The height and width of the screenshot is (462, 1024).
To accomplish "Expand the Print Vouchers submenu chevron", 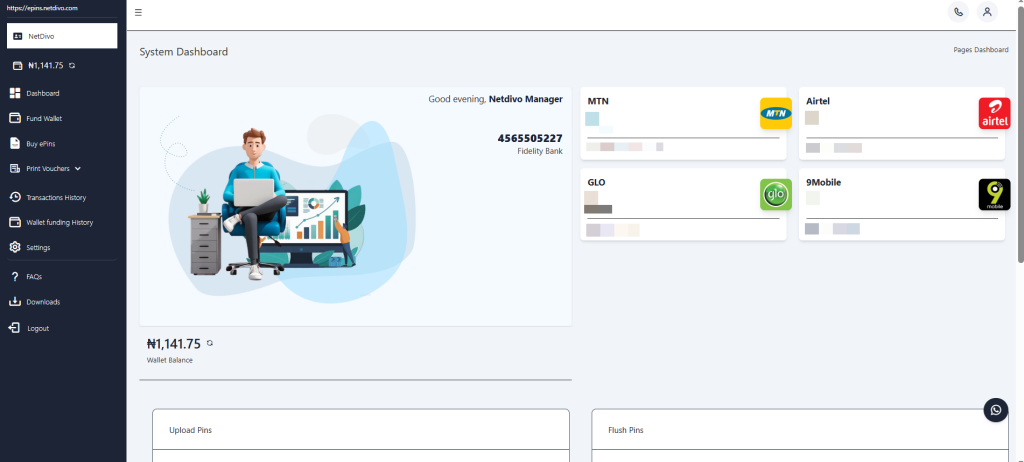I will tap(78, 169).
